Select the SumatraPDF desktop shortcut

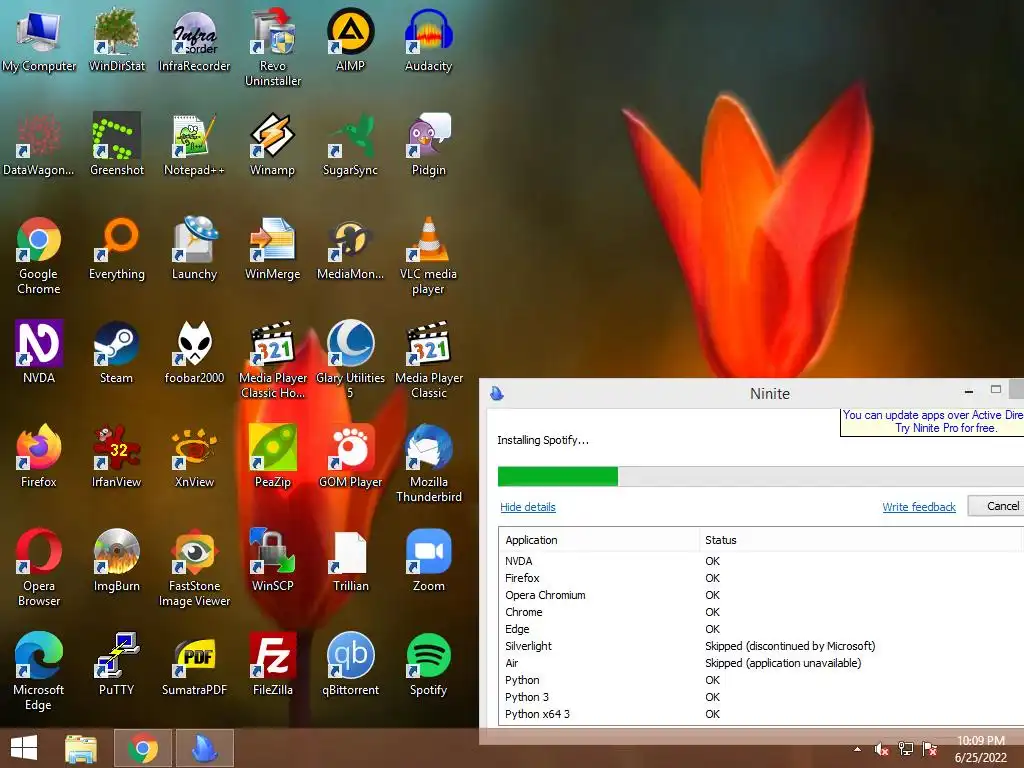click(x=194, y=664)
